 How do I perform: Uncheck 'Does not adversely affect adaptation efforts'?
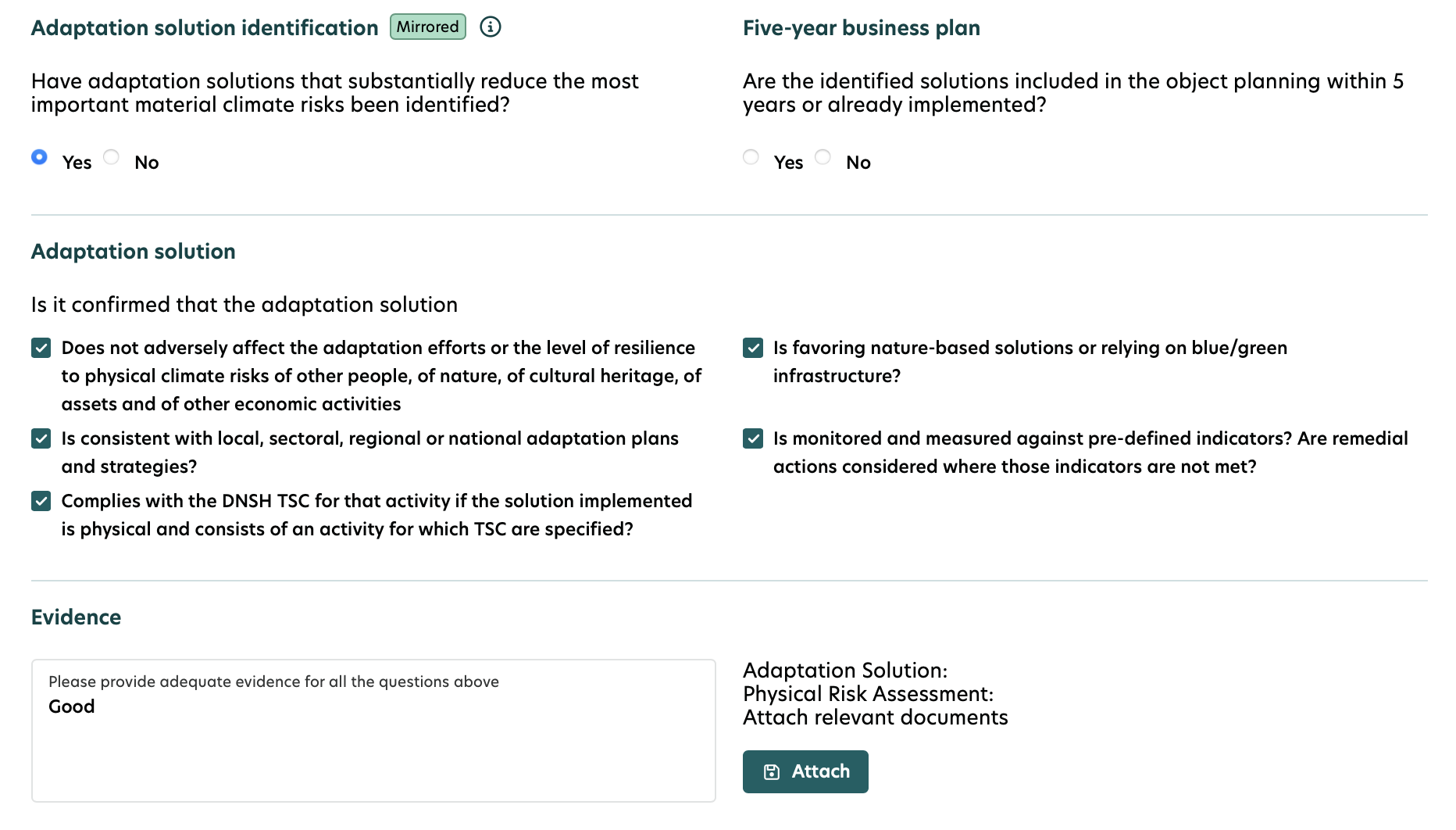[41, 348]
